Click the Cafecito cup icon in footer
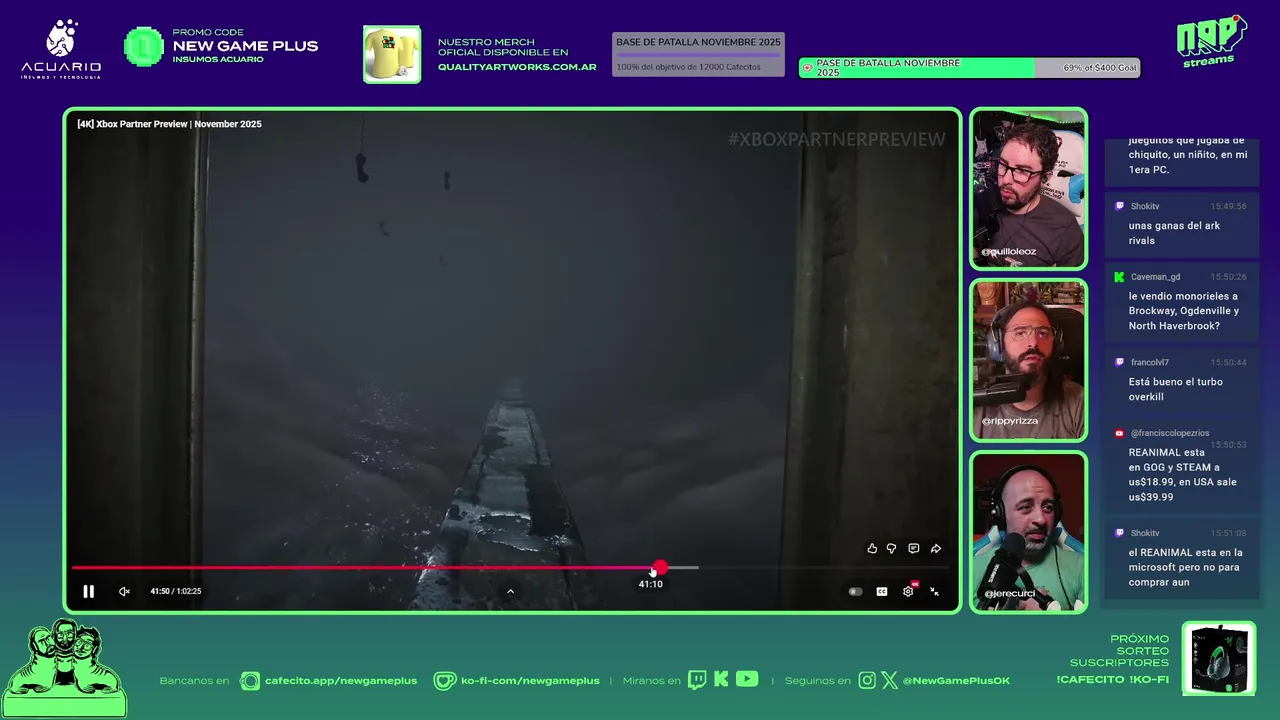 (250, 680)
